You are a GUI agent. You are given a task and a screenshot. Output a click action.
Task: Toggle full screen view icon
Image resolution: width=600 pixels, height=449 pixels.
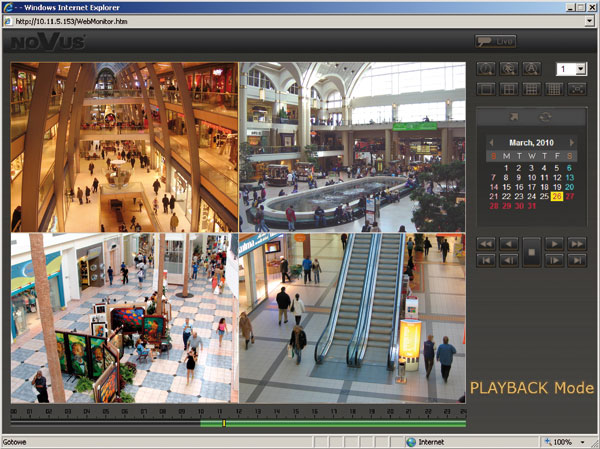[x=577, y=89]
